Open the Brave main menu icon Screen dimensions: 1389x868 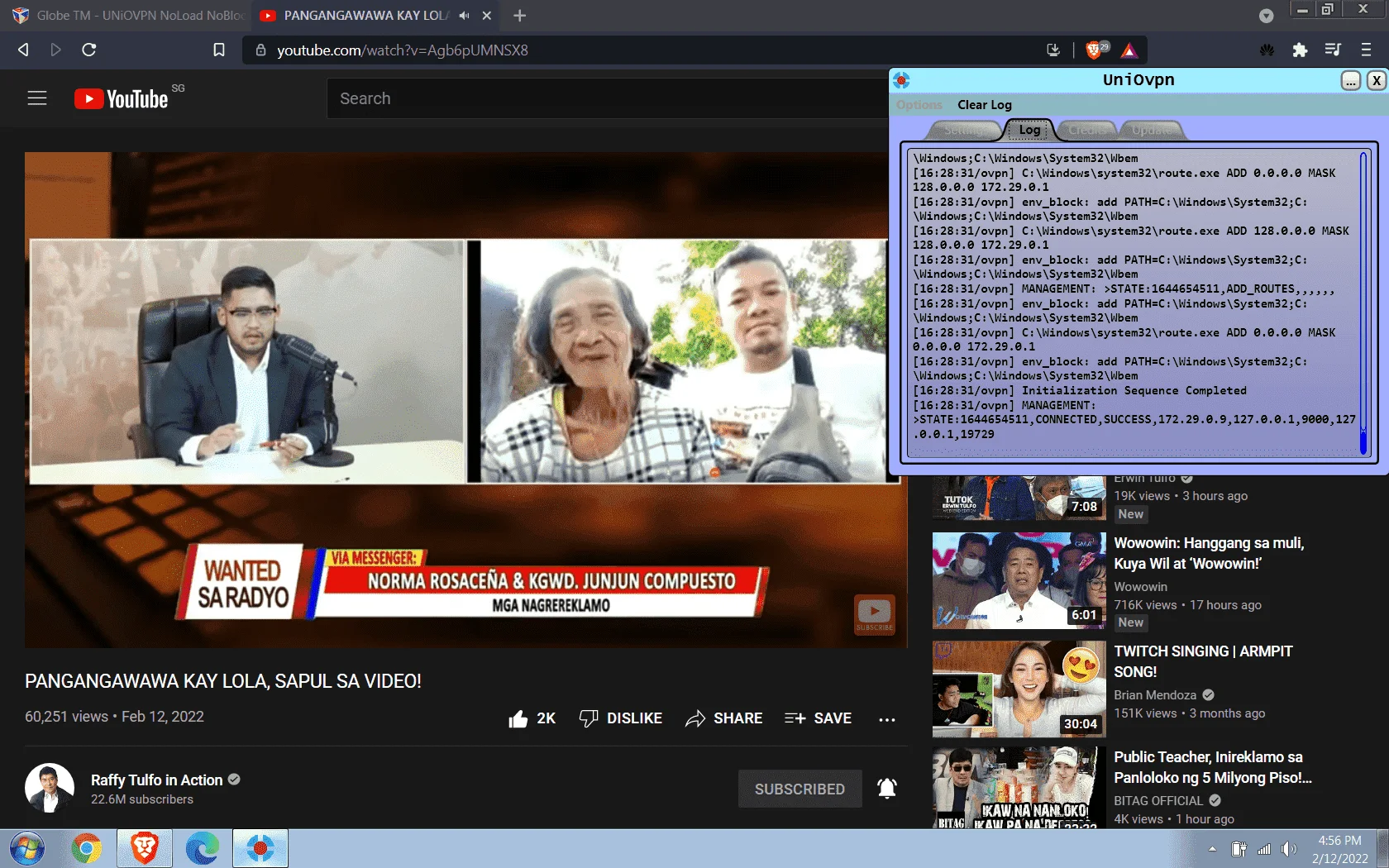[x=1366, y=50]
